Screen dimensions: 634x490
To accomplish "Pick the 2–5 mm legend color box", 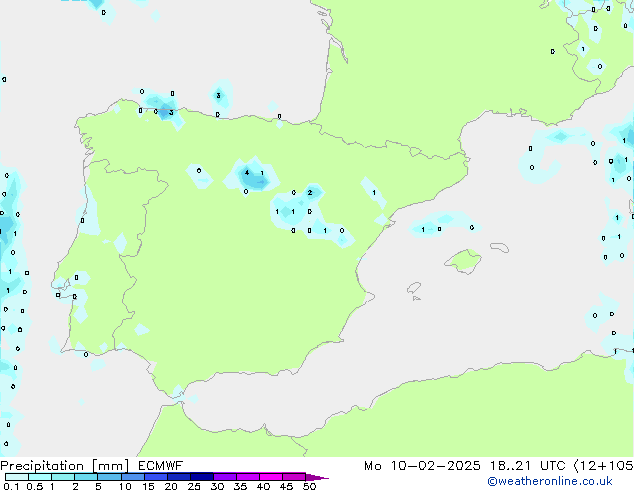I will tap(86, 477).
